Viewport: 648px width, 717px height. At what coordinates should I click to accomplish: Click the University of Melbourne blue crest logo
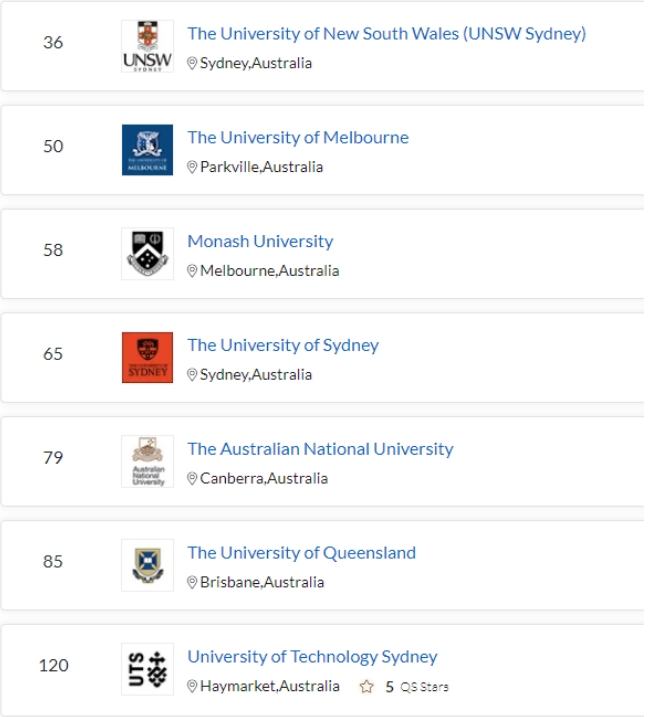point(147,150)
